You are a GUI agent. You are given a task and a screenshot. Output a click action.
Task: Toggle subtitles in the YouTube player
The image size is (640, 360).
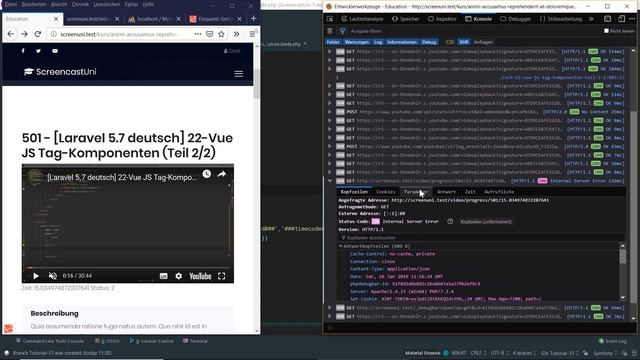(163, 276)
